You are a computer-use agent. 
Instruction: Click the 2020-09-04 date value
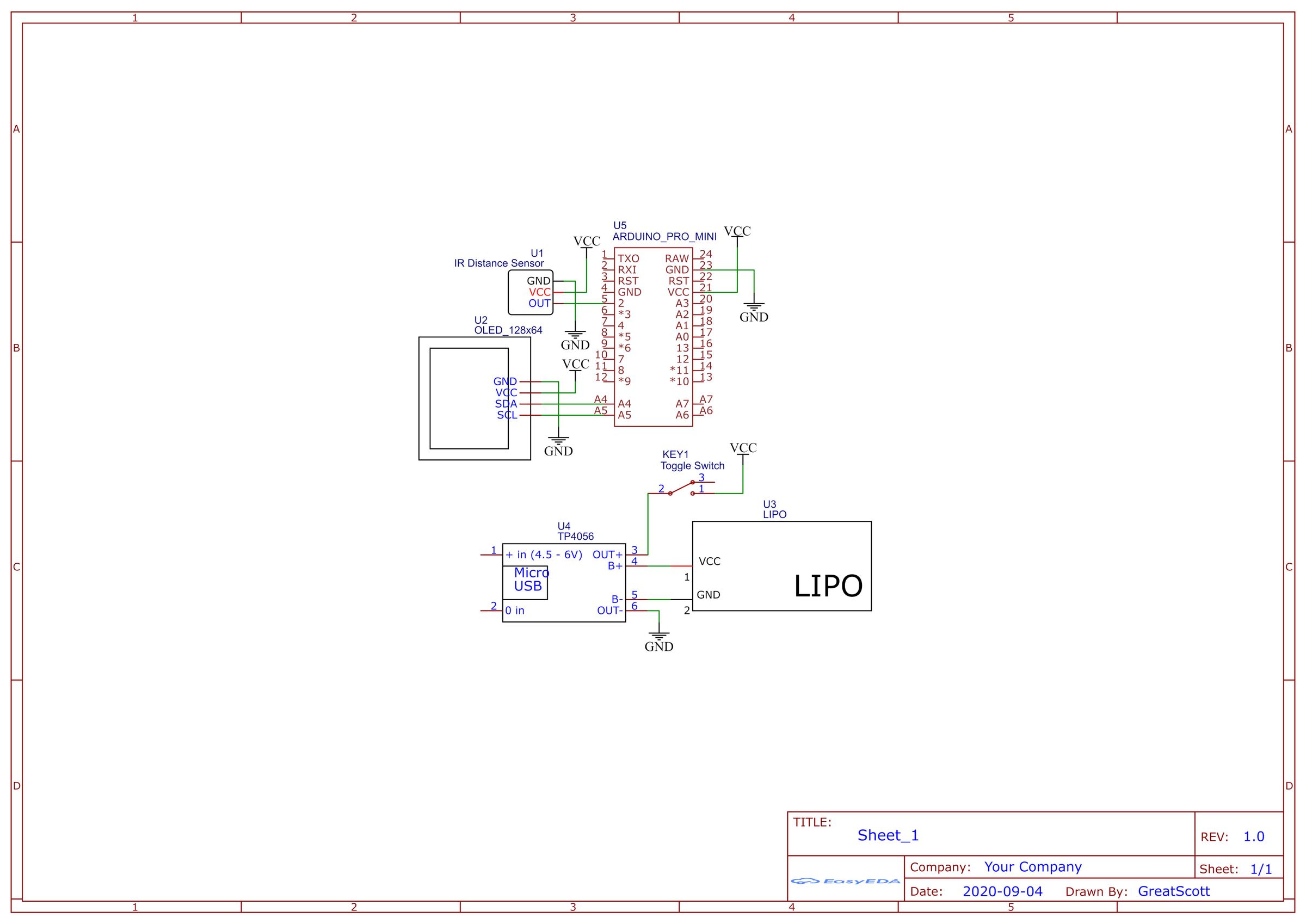coord(1002,891)
